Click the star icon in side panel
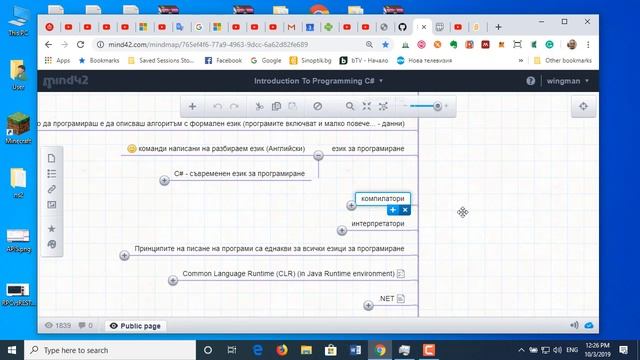Image resolution: width=640 pixels, height=360 pixels. tap(51, 229)
